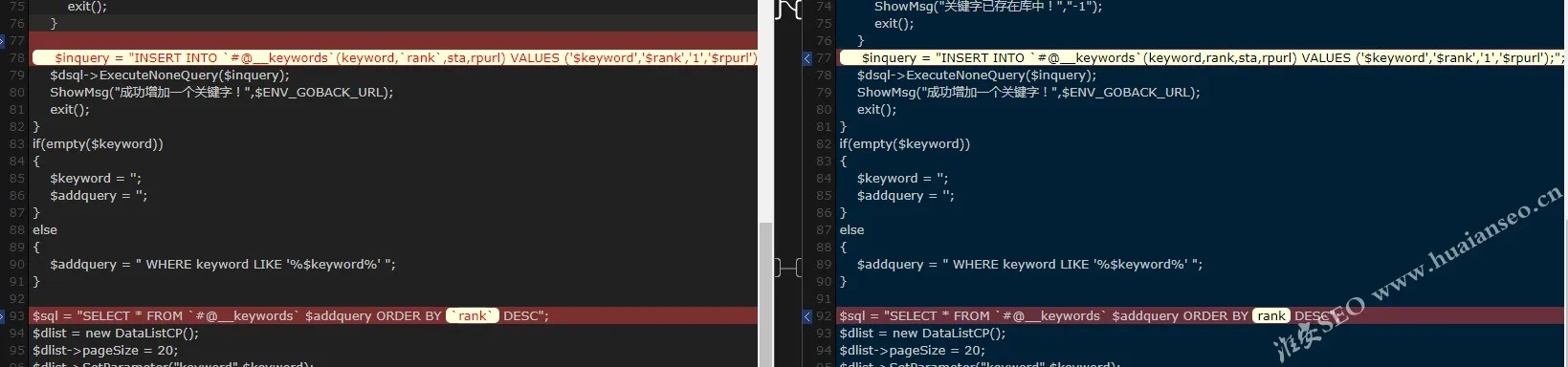
Task: Click line number 90 in the left pane gutter
Action: pos(17,265)
